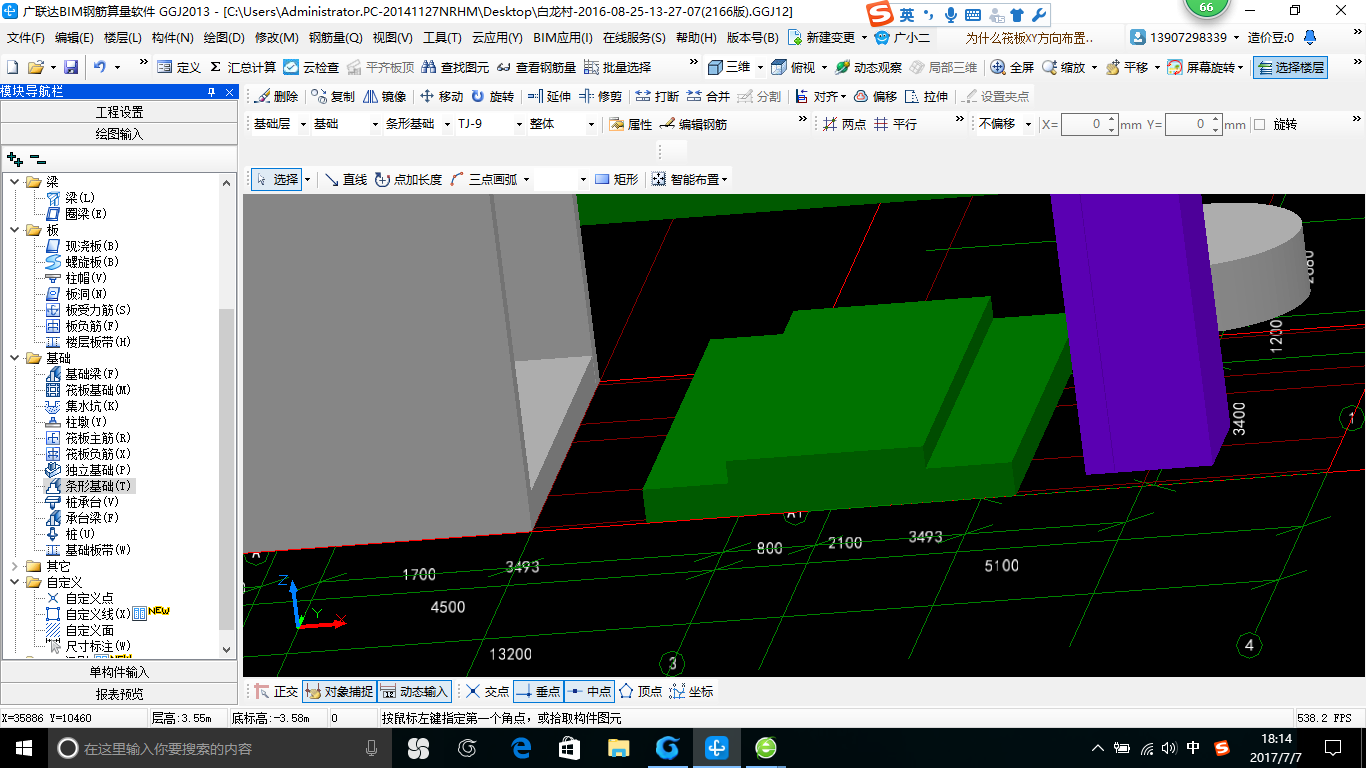Viewport: 1366px width, 768px height.
Task: Click 查看钢筋量 view rebar quantity
Action: (x=536, y=67)
